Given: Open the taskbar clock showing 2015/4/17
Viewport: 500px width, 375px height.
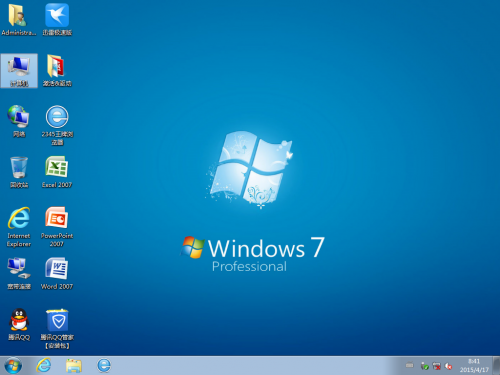Looking at the screenshot, I should (x=474, y=366).
